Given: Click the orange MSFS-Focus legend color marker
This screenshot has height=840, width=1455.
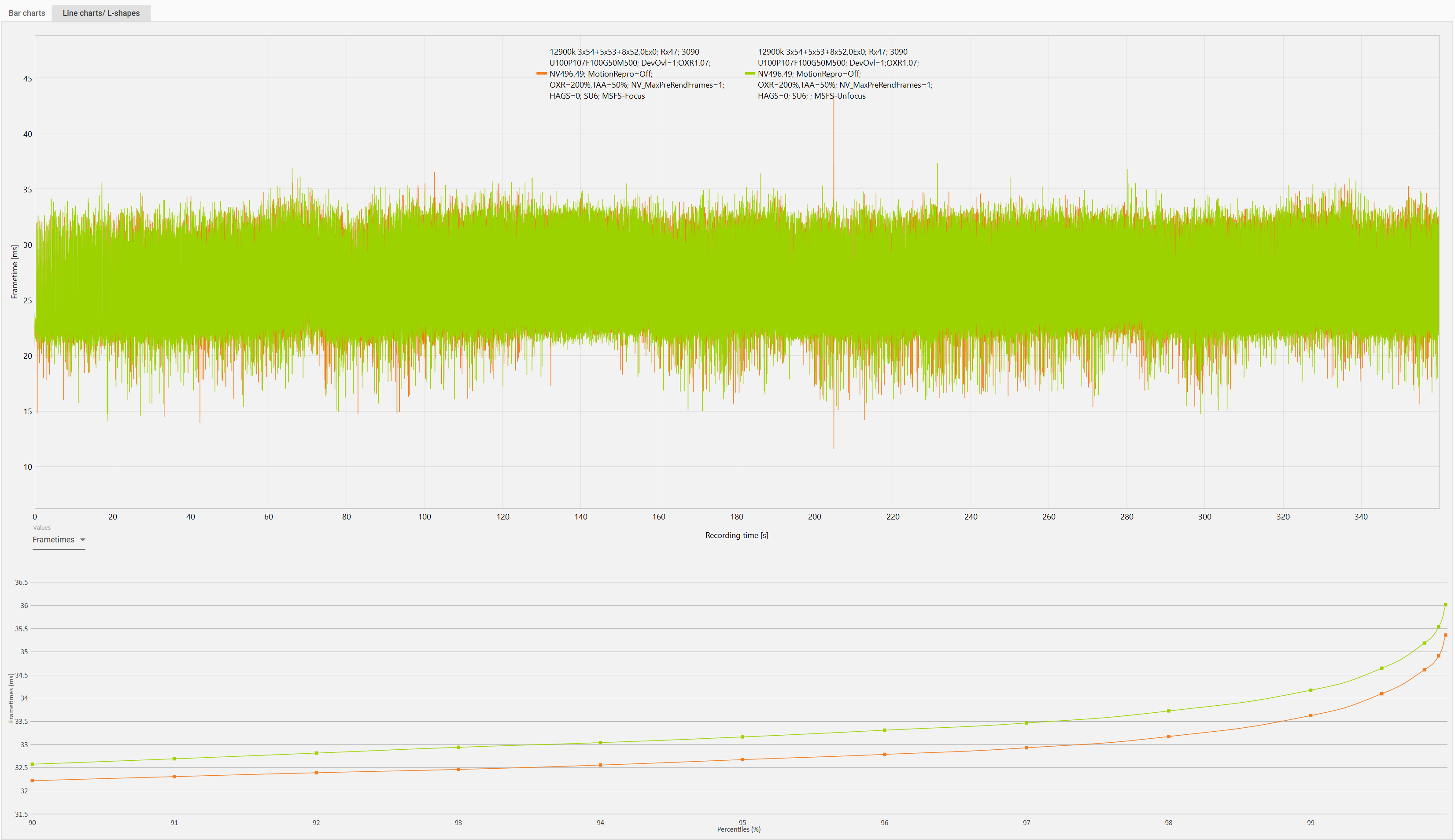Looking at the screenshot, I should (x=541, y=73).
